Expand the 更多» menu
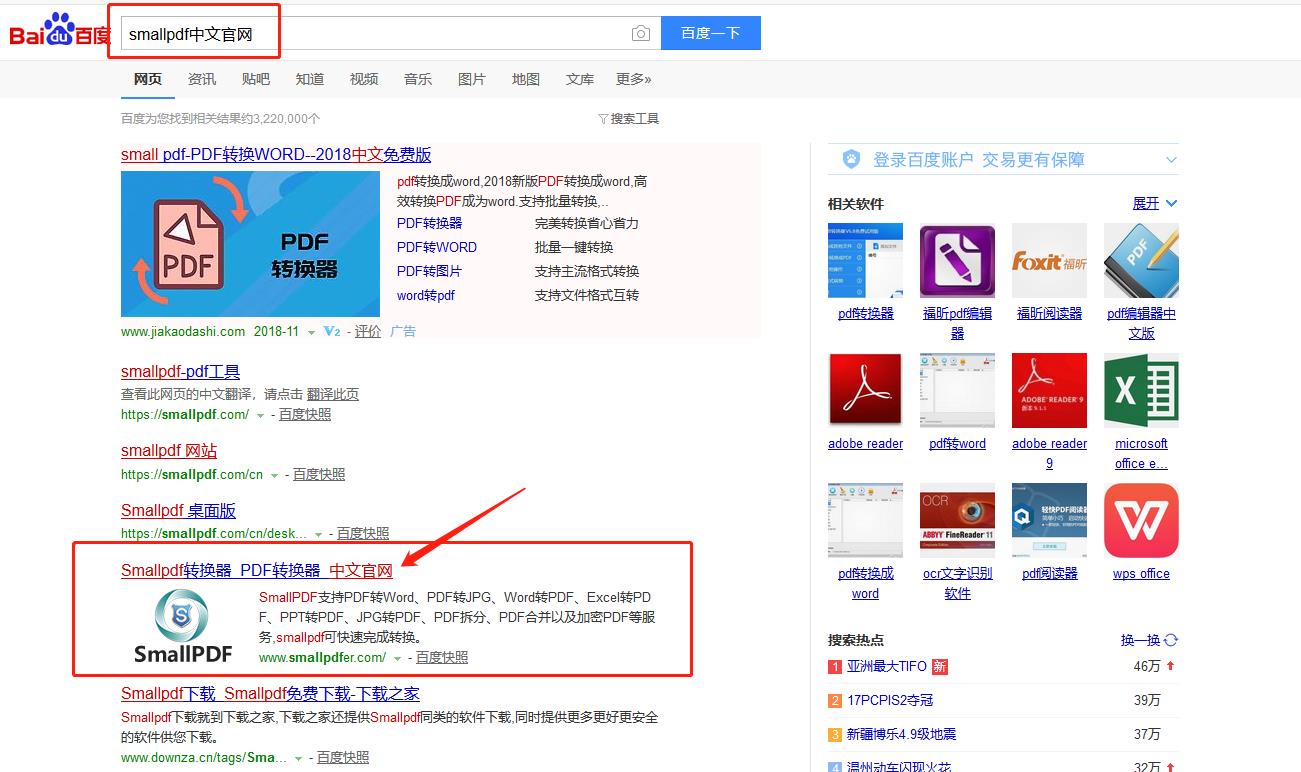1301x772 pixels. click(634, 79)
